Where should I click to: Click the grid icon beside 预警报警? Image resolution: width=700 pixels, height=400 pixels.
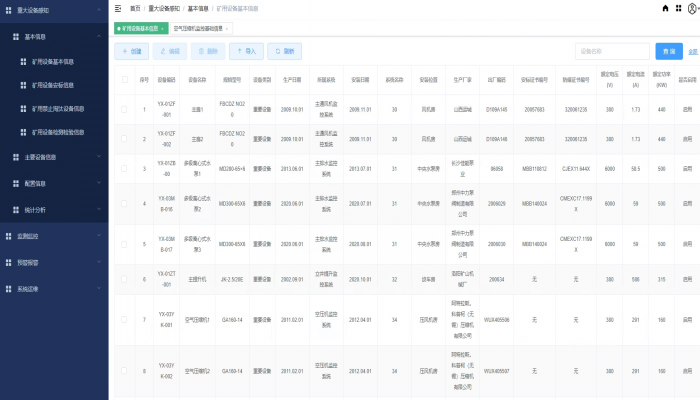[x=9, y=262]
